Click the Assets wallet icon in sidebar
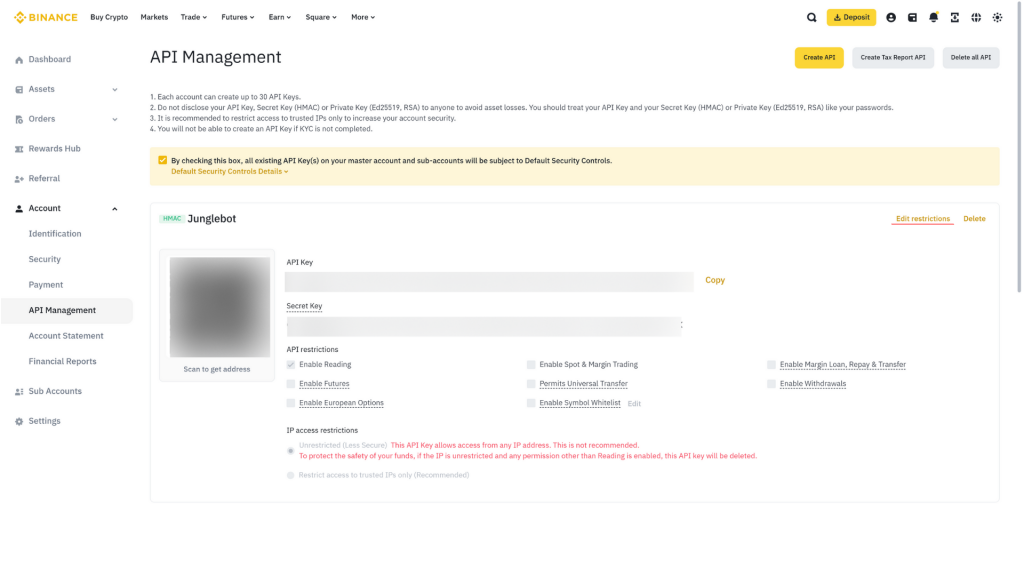The height and width of the screenshot is (576, 1024). click(x=19, y=89)
